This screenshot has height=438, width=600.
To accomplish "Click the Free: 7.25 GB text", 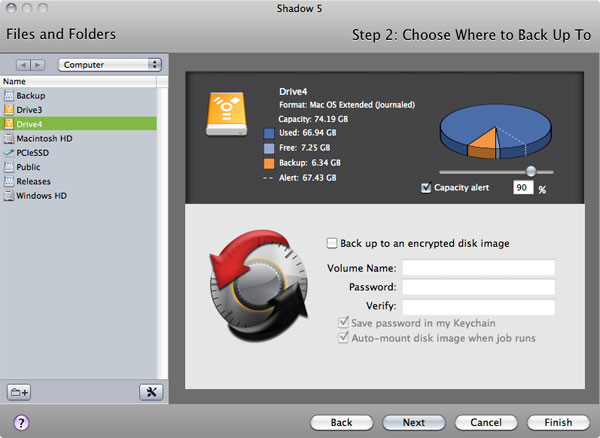I will pos(305,148).
